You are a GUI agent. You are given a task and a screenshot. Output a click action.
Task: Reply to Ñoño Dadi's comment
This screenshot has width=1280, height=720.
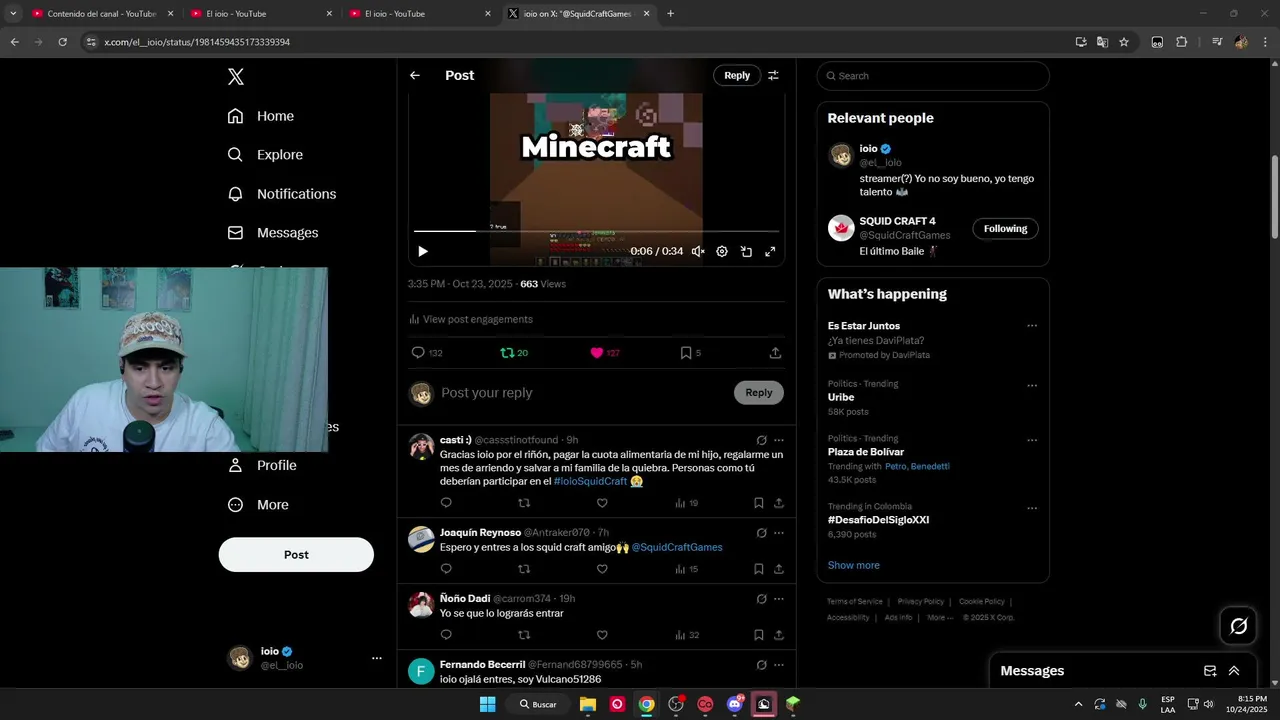[x=446, y=635]
